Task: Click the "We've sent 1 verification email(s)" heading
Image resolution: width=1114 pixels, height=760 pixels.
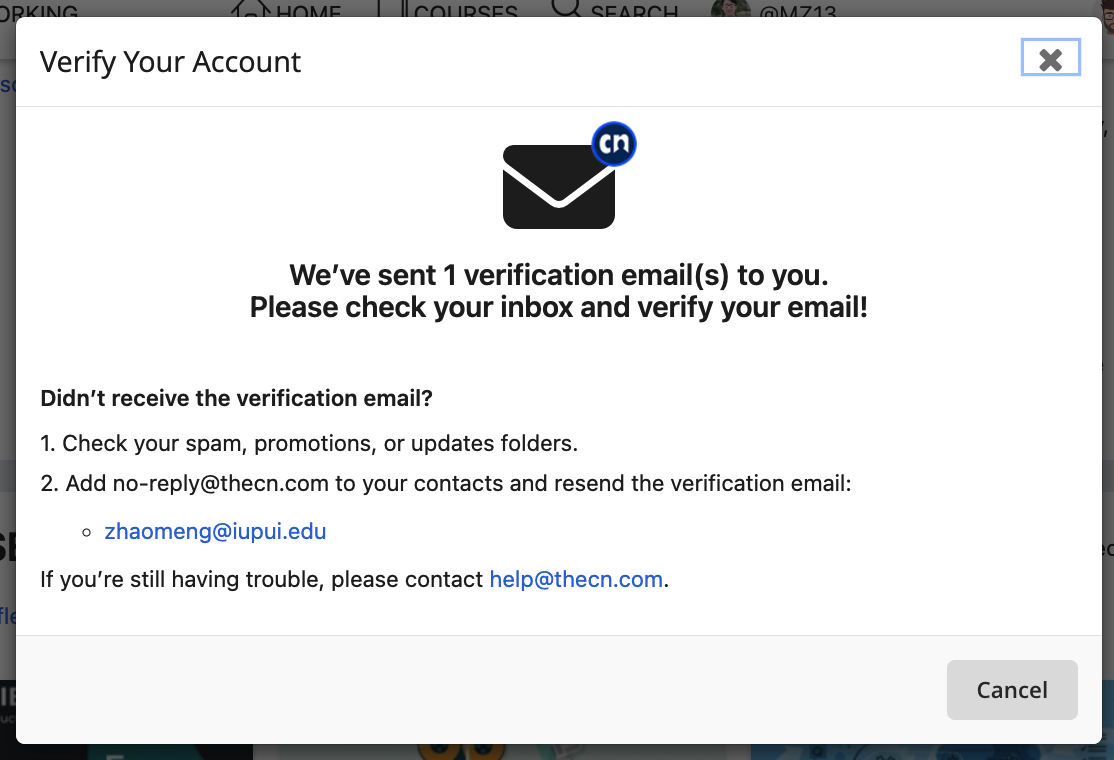Action: pos(558,275)
